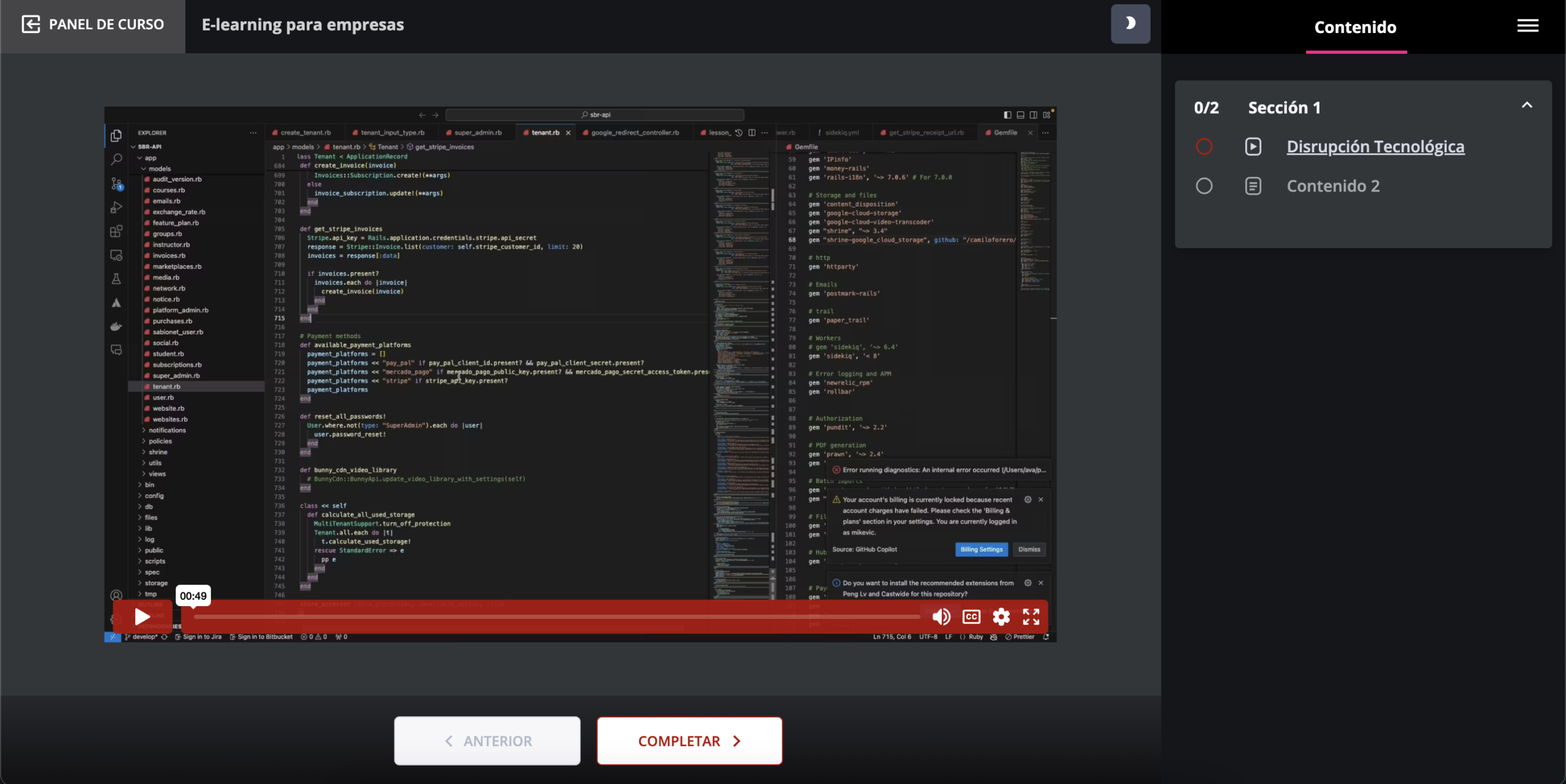Enable closed captions with the CC icon
Image resolution: width=1566 pixels, height=784 pixels.
971,616
